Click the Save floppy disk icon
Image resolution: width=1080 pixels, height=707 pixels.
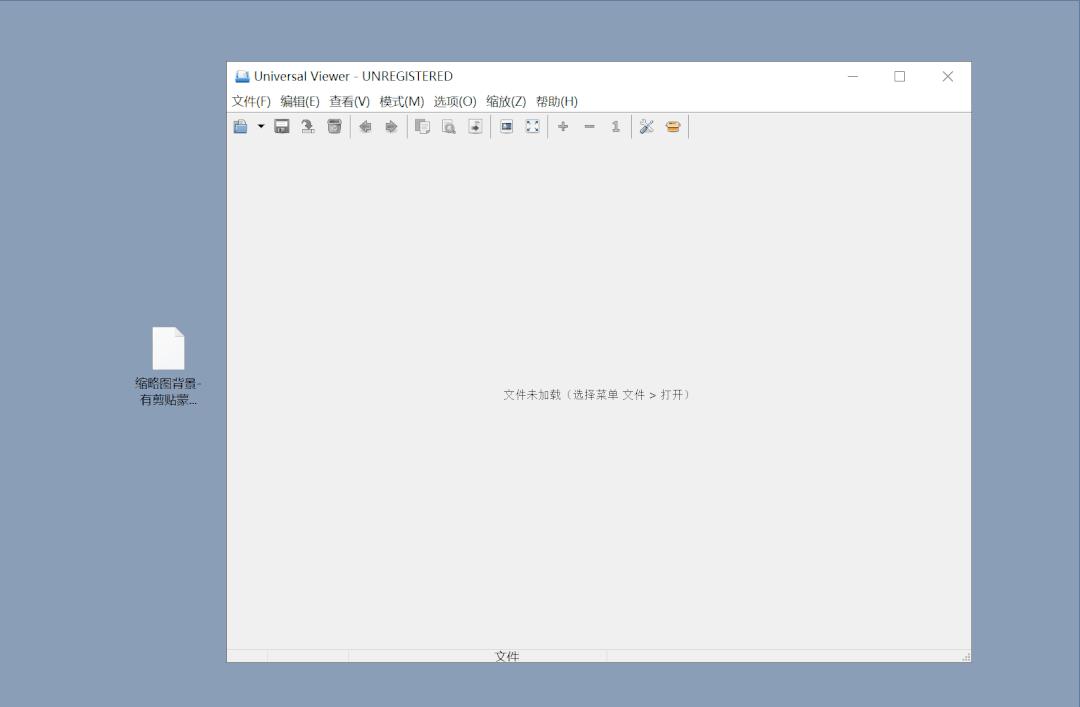(x=282, y=126)
